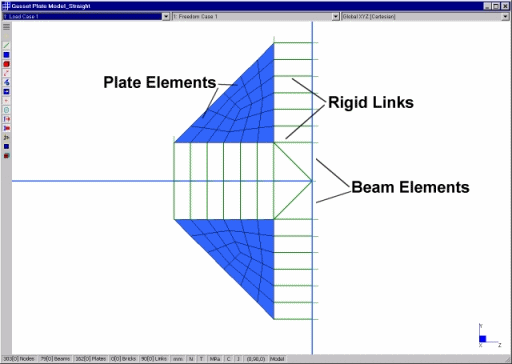Toggle the Nodes count status indicator
The width and height of the screenshot is (512, 364).
(x=19, y=359)
